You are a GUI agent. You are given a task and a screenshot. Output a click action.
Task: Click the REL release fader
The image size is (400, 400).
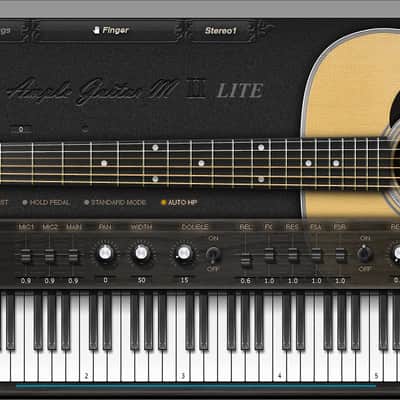pos(245,260)
